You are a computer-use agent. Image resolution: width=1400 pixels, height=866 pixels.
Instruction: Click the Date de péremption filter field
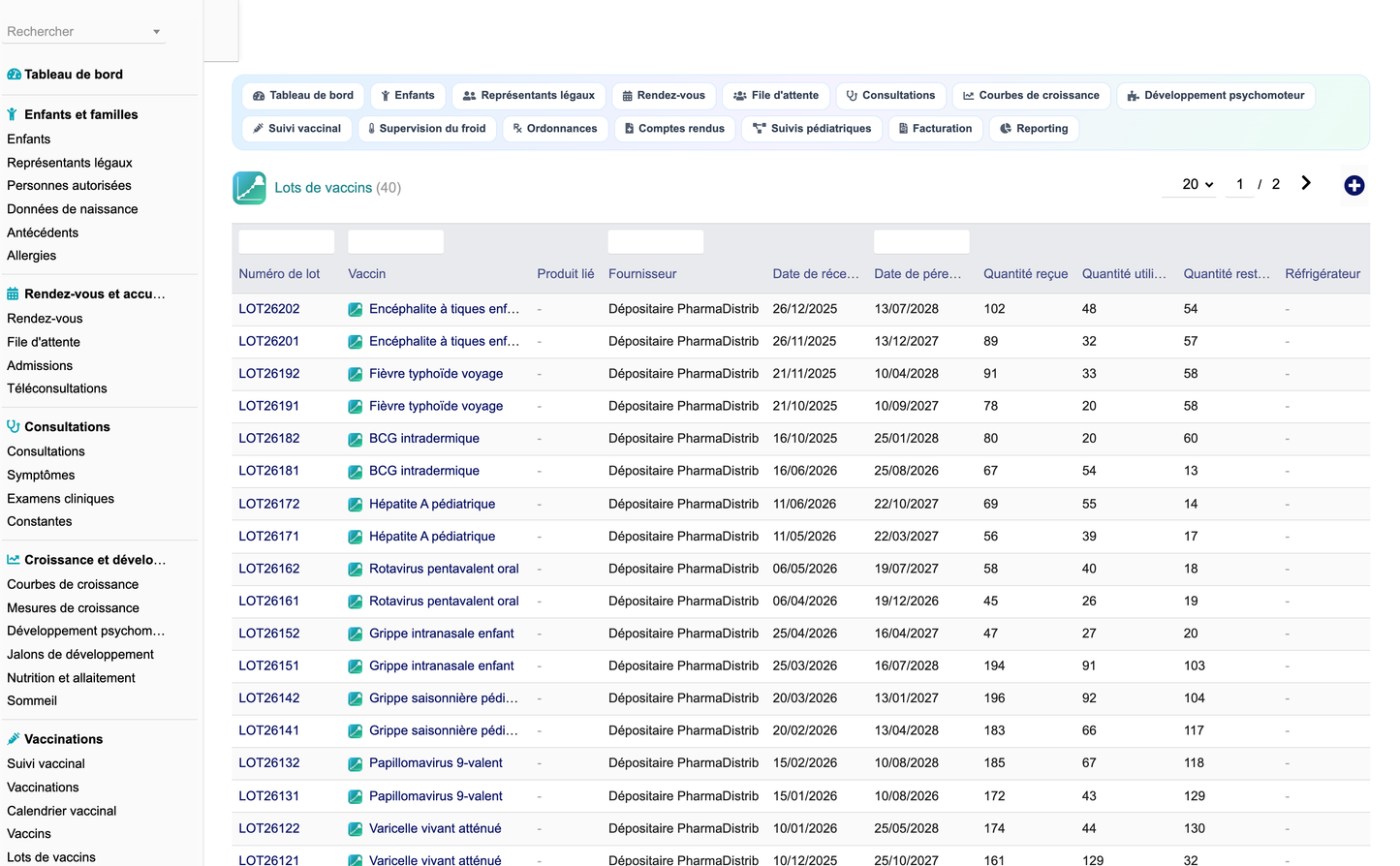pos(921,242)
